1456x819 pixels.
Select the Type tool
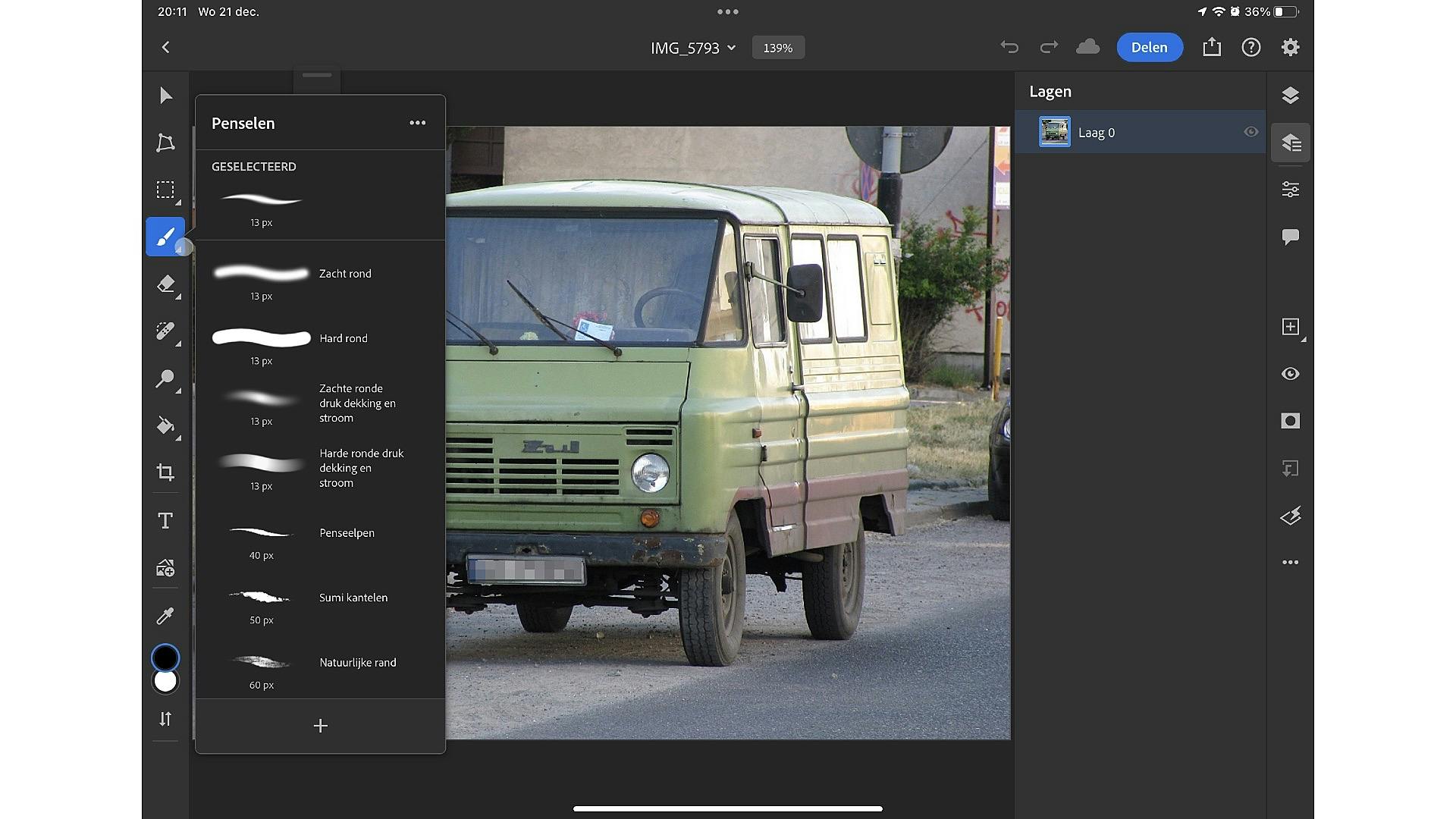coord(165,520)
